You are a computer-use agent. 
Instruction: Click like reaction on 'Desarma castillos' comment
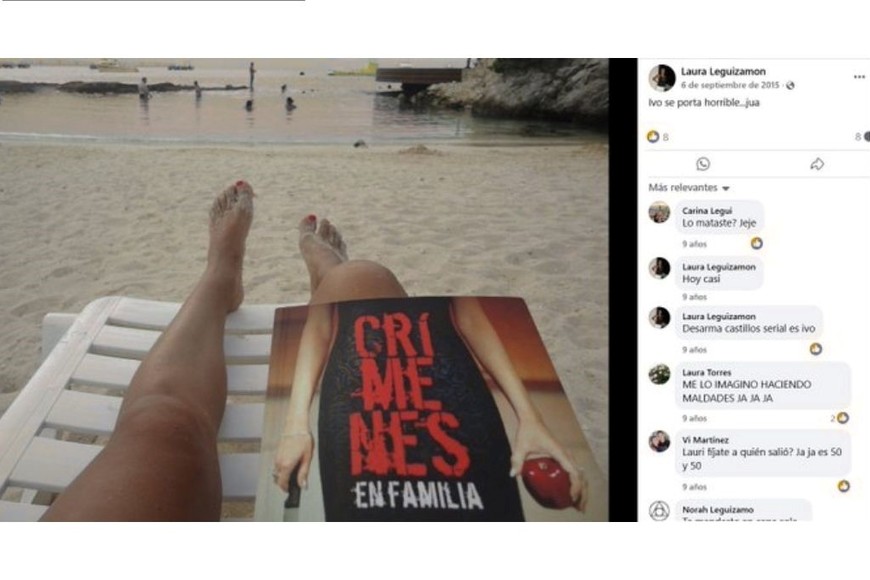(816, 349)
